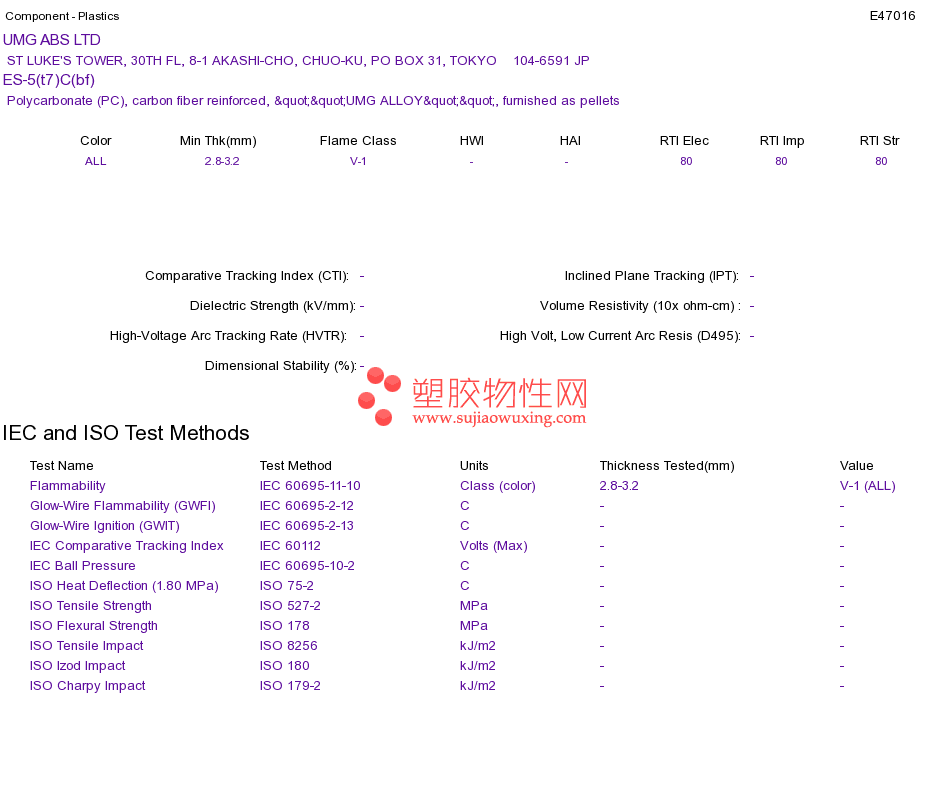950x800 pixels.
Task: Click the HAI column header
Action: pyautogui.click(x=570, y=141)
